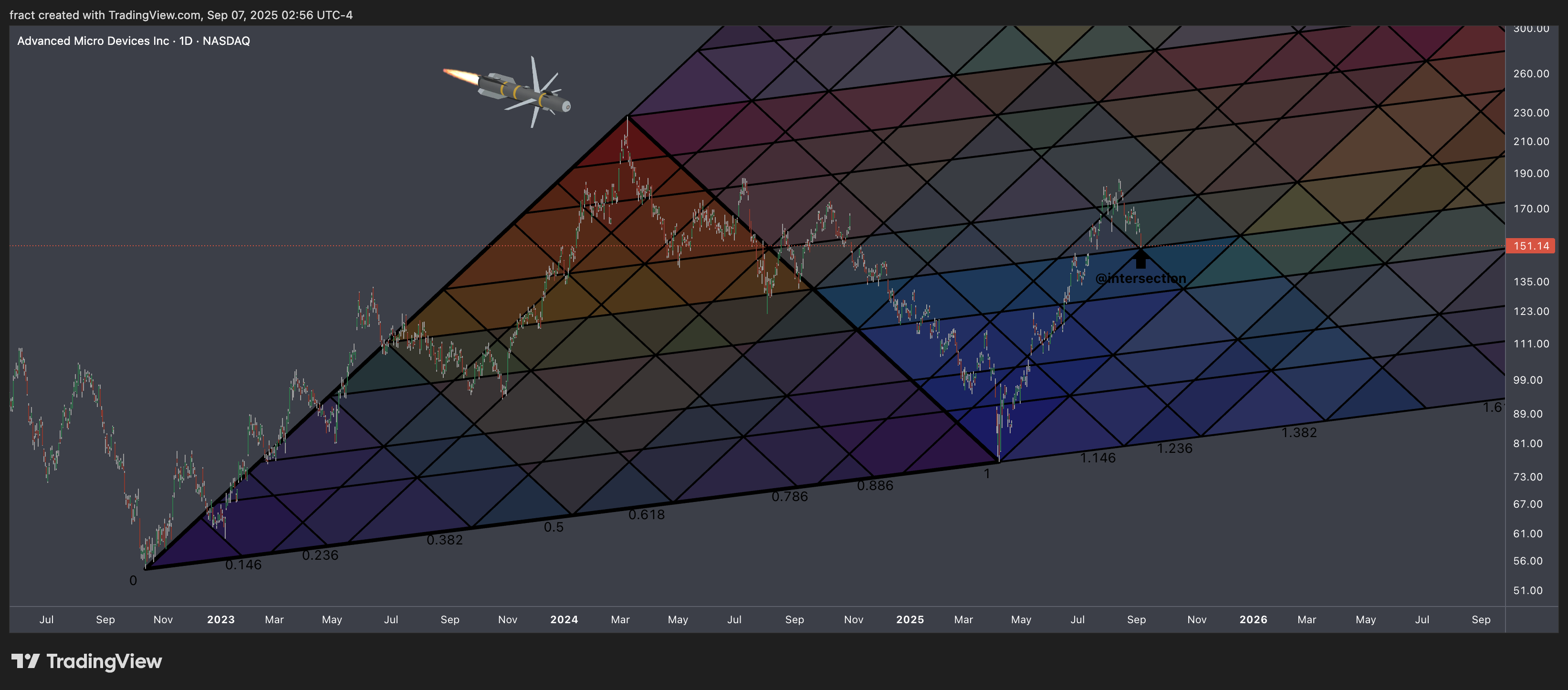Click the TradingView logo
This screenshot has width=1568, height=690.
click(86, 661)
